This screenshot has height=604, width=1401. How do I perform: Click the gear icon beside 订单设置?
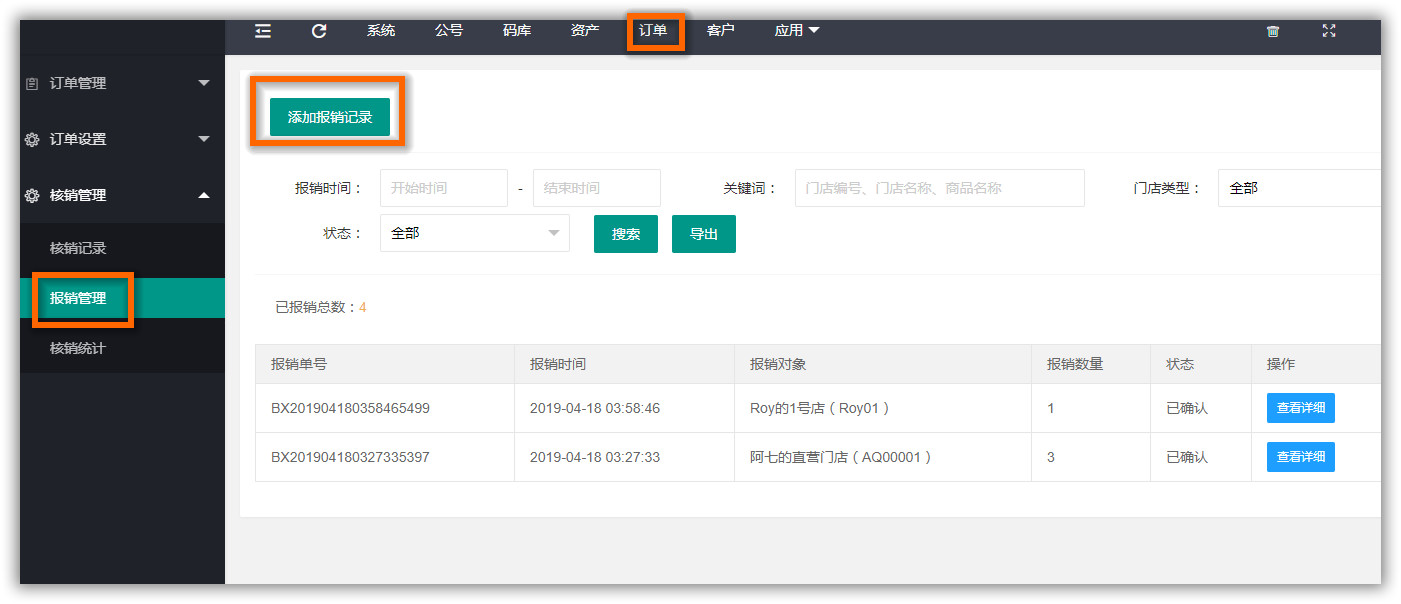(32, 140)
